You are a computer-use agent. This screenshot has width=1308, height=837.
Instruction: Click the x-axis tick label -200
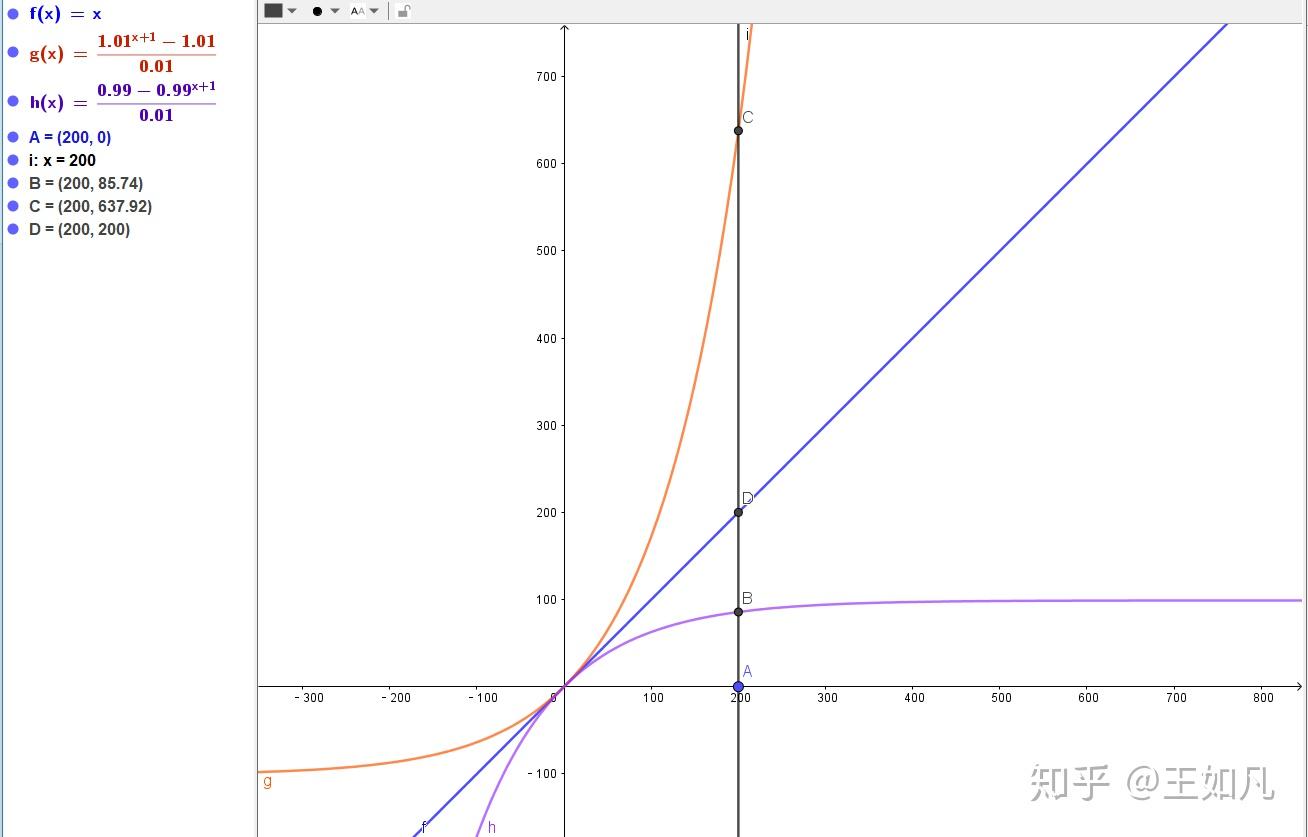click(x=396, y=698)
